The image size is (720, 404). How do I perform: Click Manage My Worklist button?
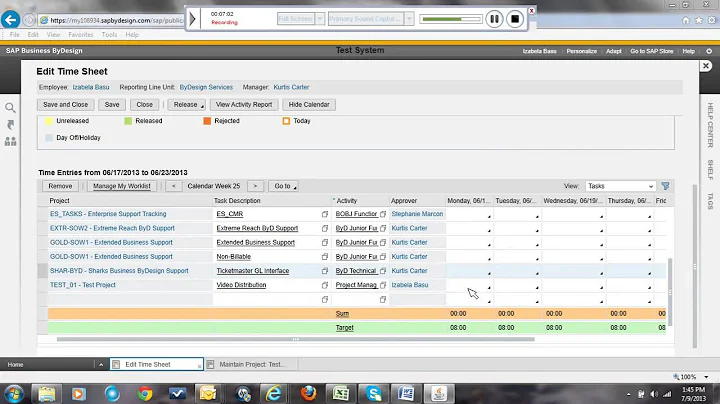pos(122,186)
